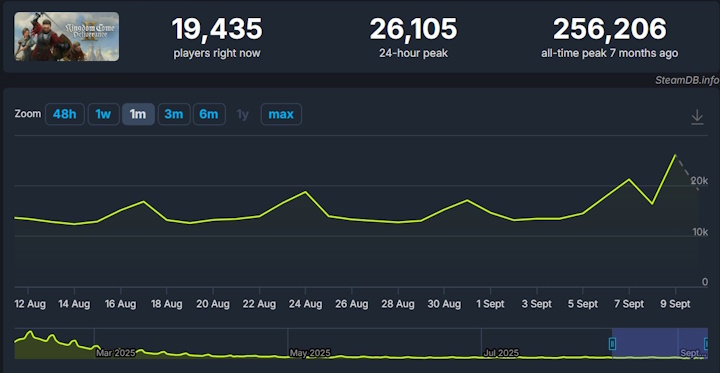This screenshot has width=720, height=373.
Task: Click the 14 Aug axis label
Action: point(74,304)
